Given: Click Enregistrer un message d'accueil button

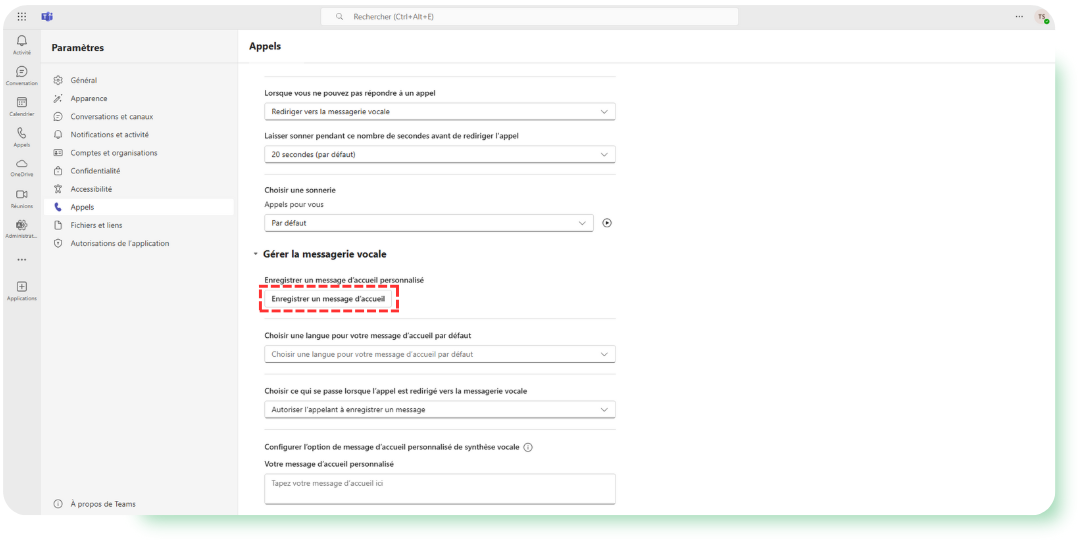Looking at the screenshot, I should tap(329, 299).
